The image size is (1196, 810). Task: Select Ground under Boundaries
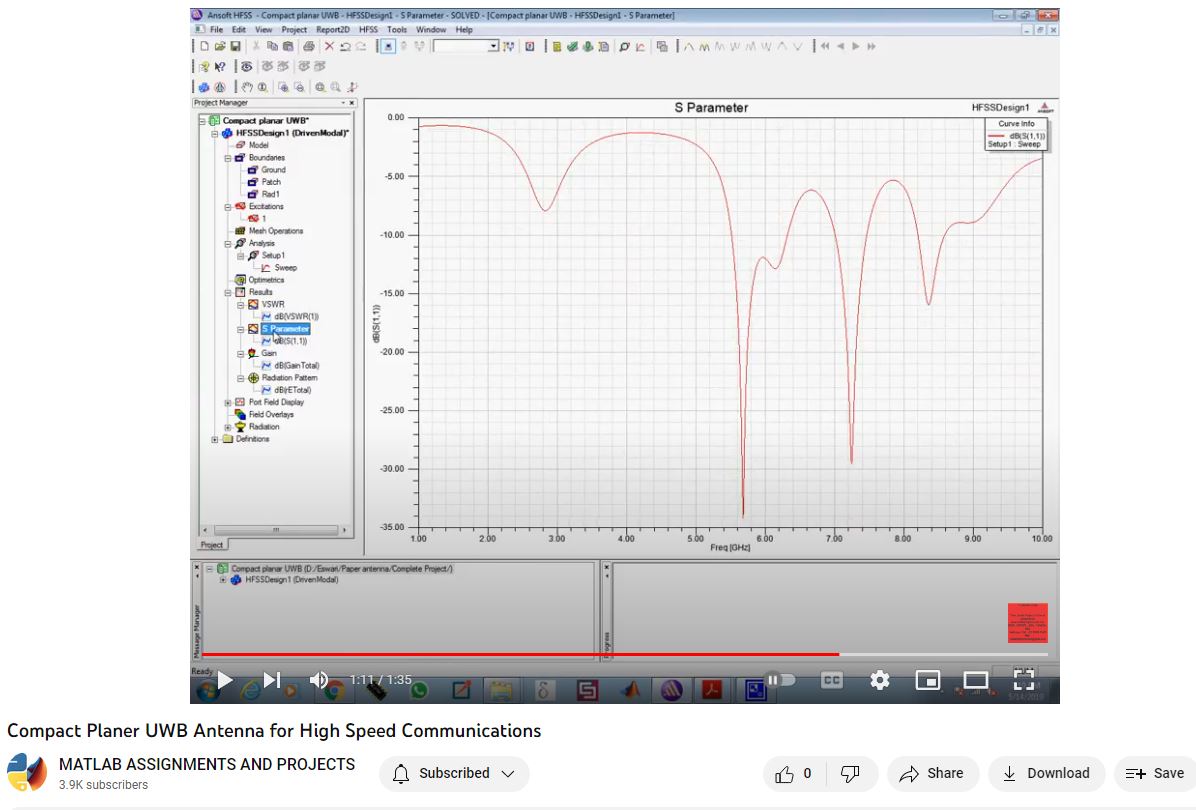tap(273, 170)
